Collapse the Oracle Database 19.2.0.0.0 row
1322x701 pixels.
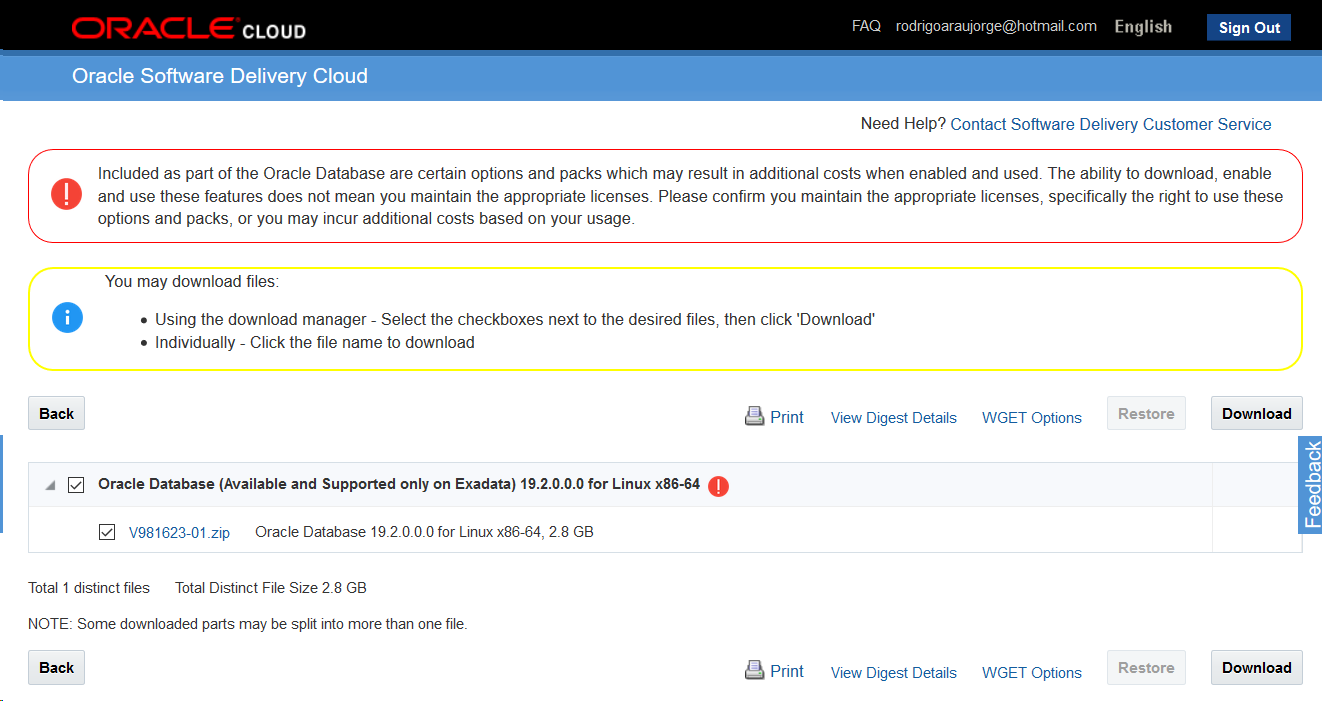(49, 485)
